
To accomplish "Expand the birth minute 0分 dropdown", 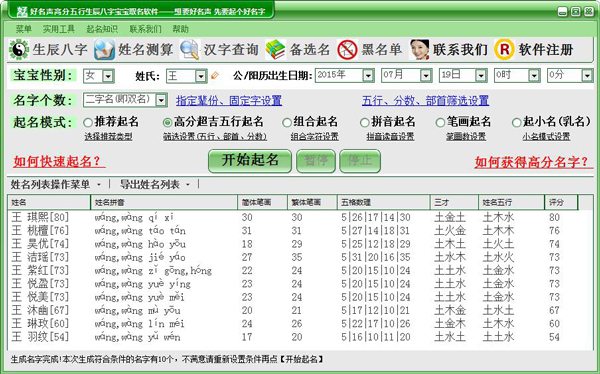I will (x=587, y=75).
